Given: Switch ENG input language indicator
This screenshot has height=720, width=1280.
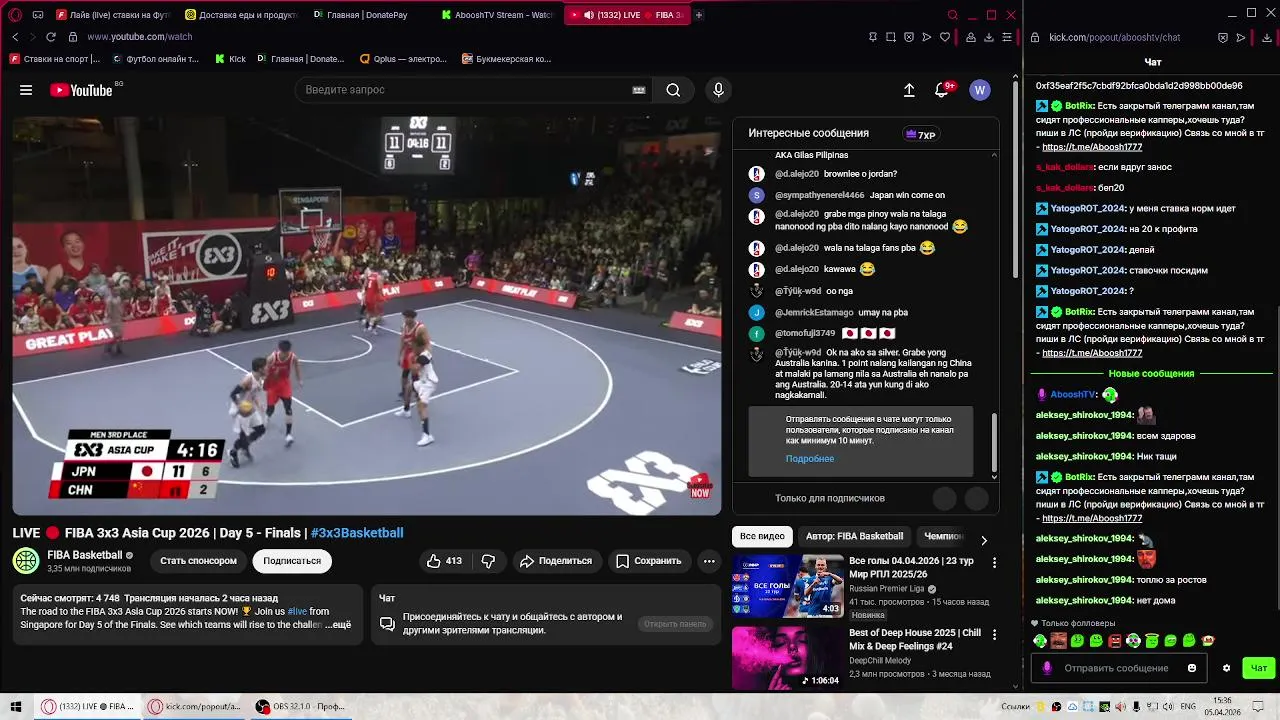Looking at the screenshot, I should click(x=1188, y=707).
